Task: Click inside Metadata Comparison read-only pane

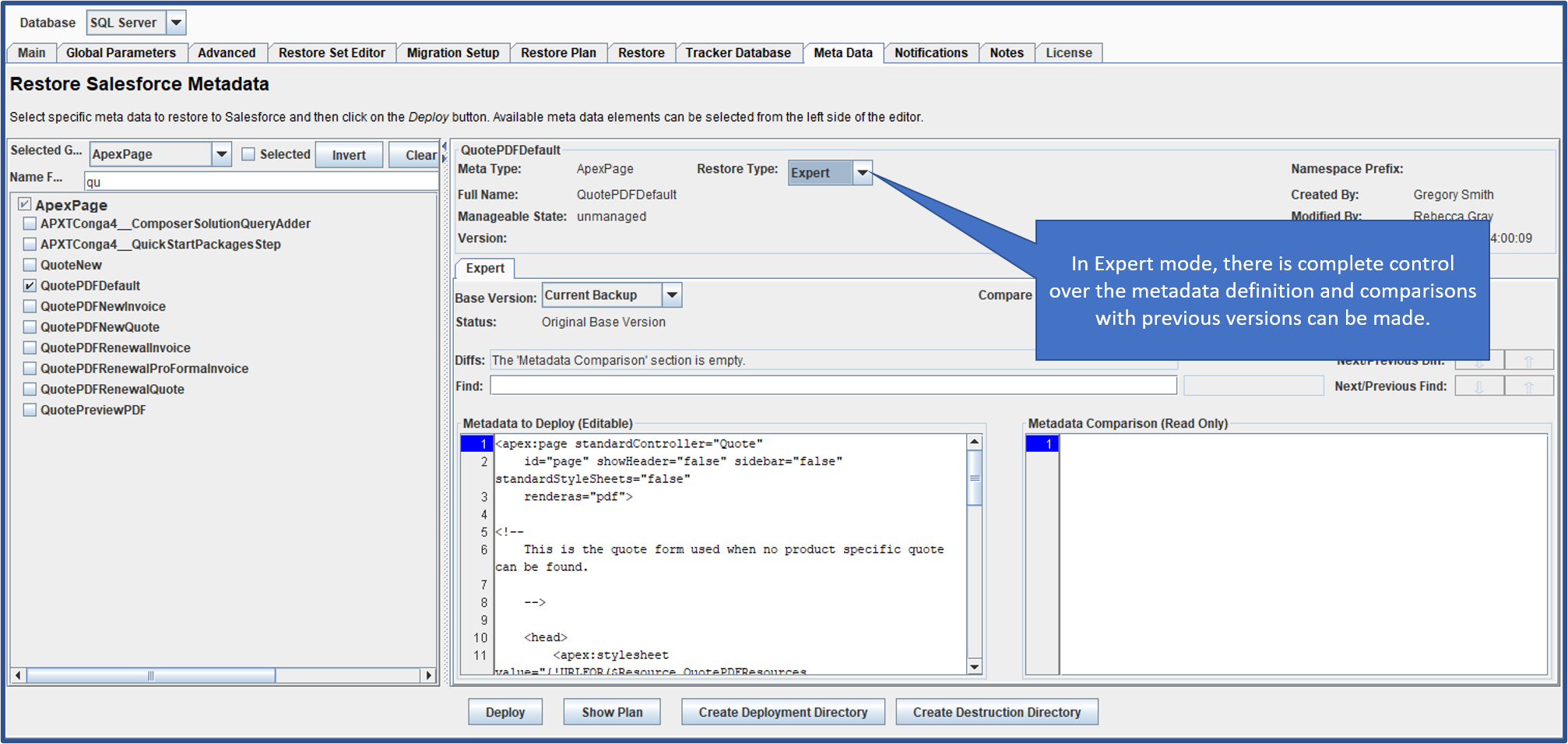Action: coord(1303,554)
